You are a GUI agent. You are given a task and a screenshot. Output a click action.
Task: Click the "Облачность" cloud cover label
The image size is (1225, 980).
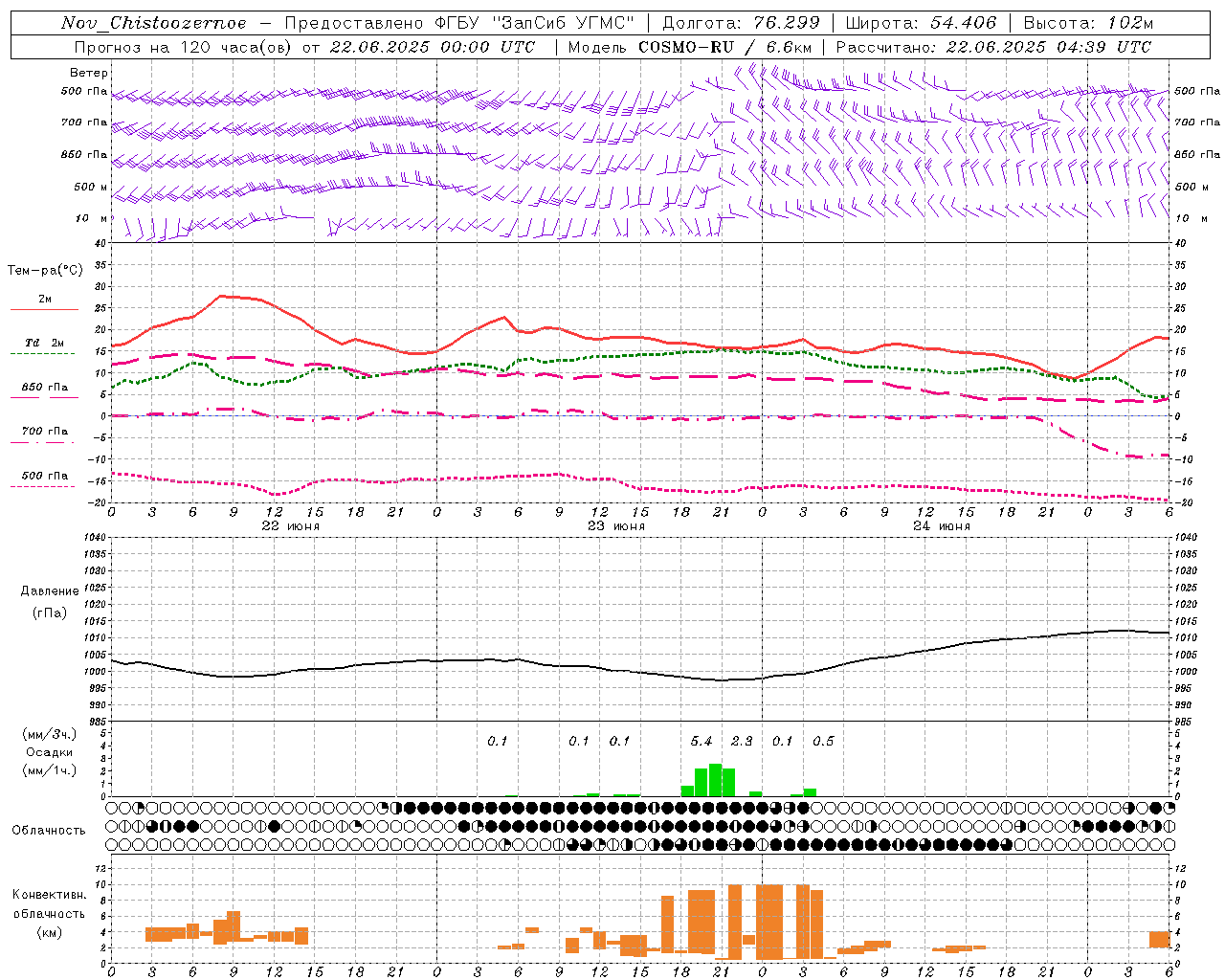(49, 831)
